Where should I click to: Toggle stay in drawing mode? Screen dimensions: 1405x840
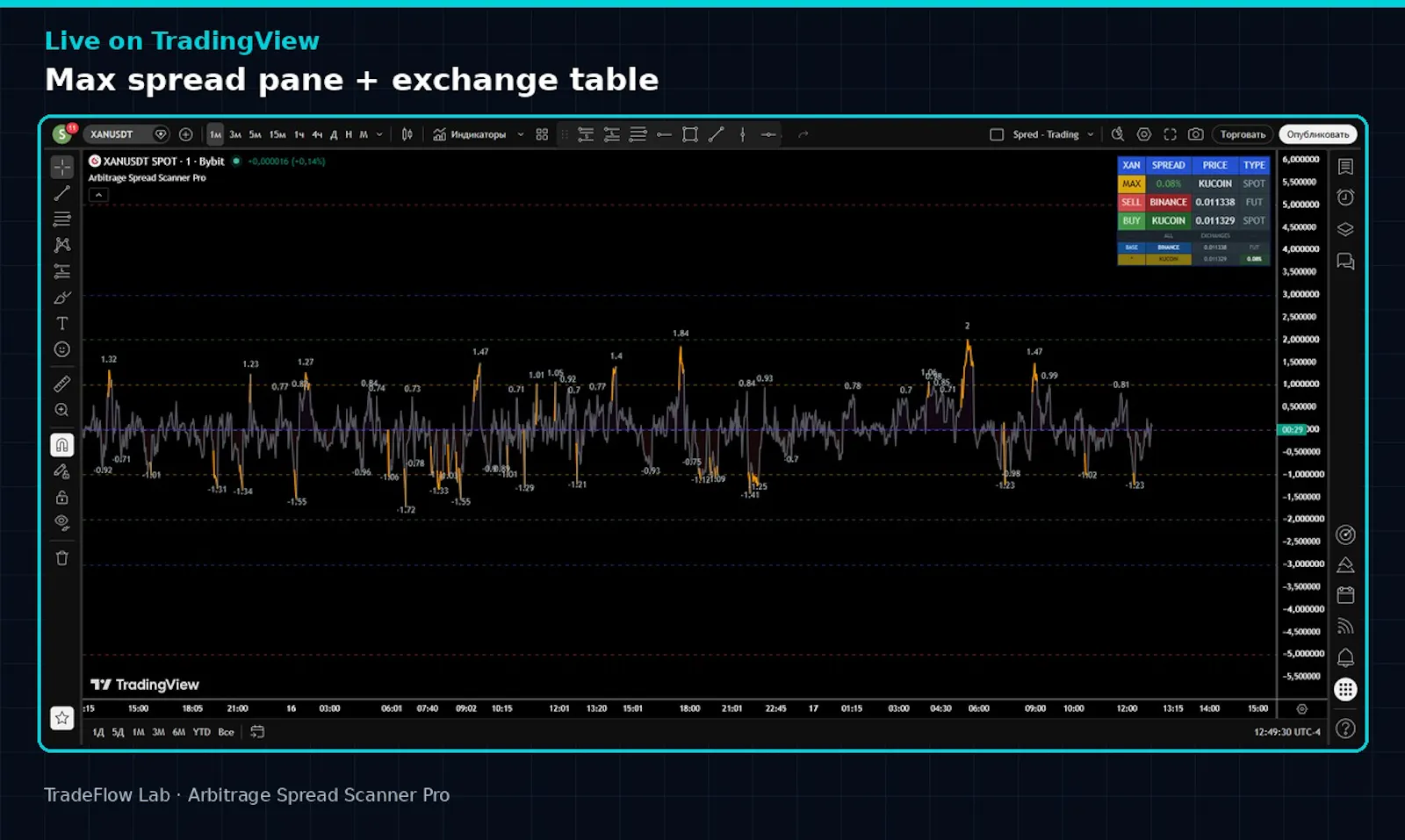[62, 471]
